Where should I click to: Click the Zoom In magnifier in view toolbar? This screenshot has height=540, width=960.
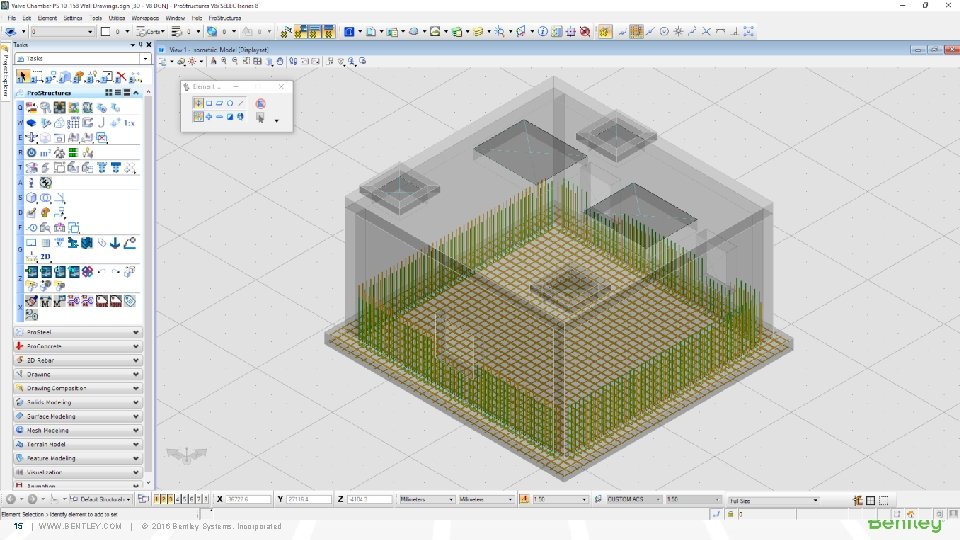[x=224, y=61]
